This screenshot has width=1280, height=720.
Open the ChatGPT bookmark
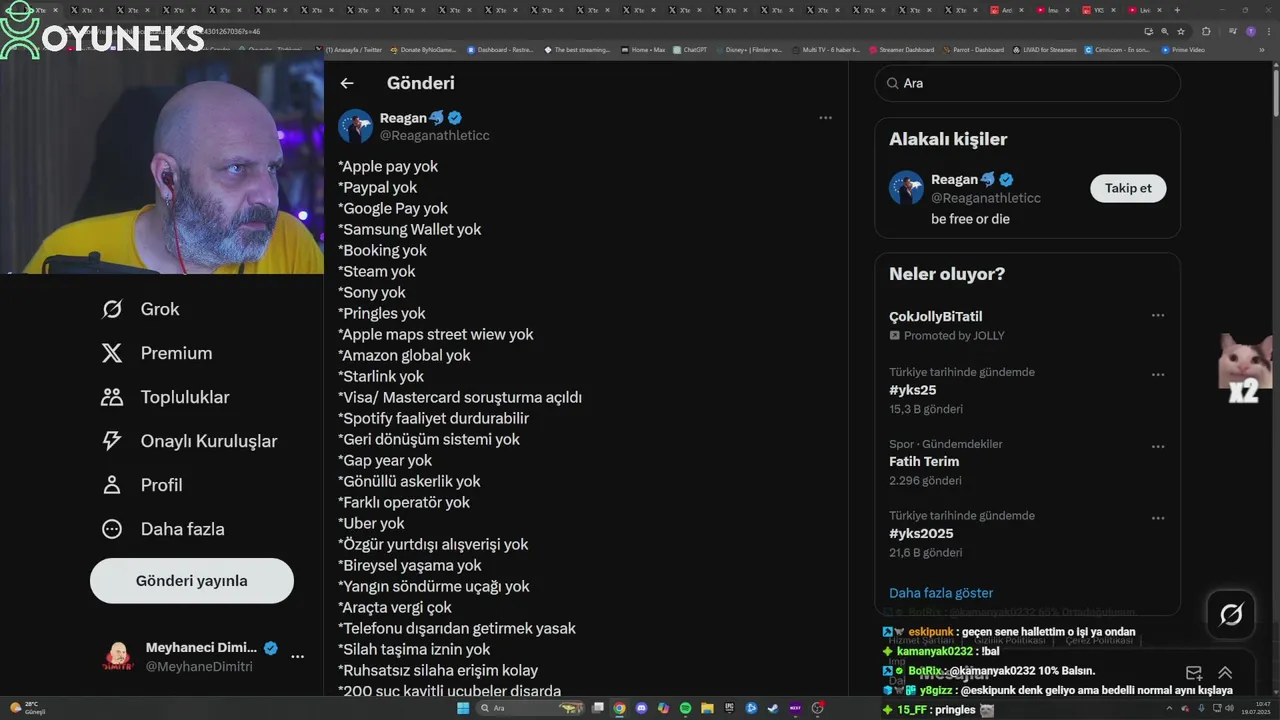(x=690, y=50)
